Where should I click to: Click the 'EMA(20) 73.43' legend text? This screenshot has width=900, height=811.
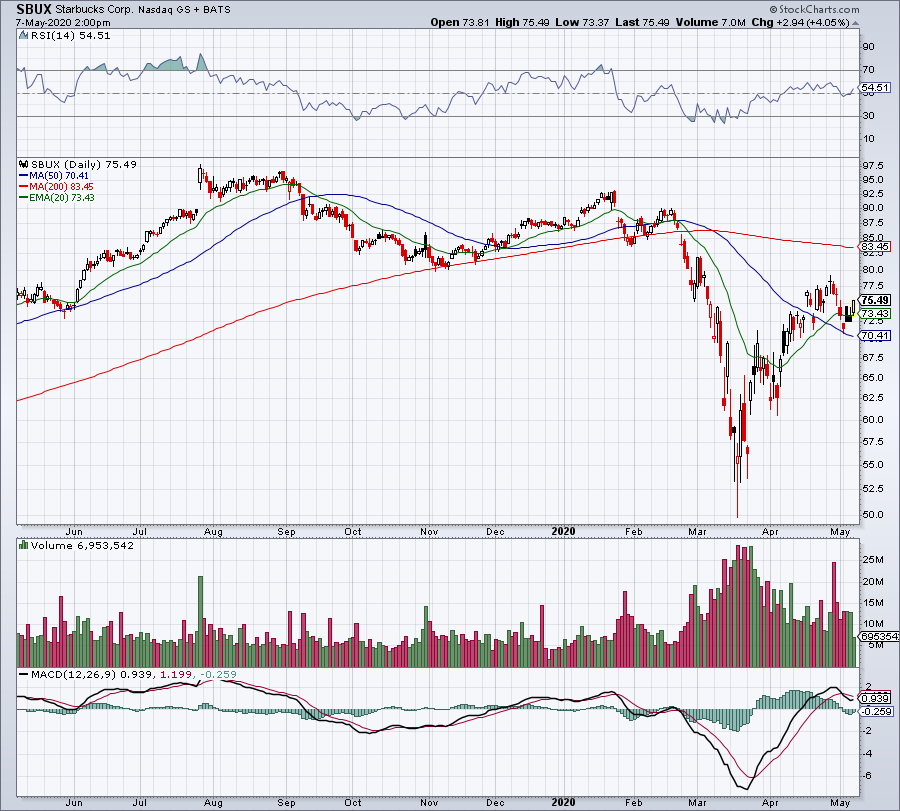(62, 197)
